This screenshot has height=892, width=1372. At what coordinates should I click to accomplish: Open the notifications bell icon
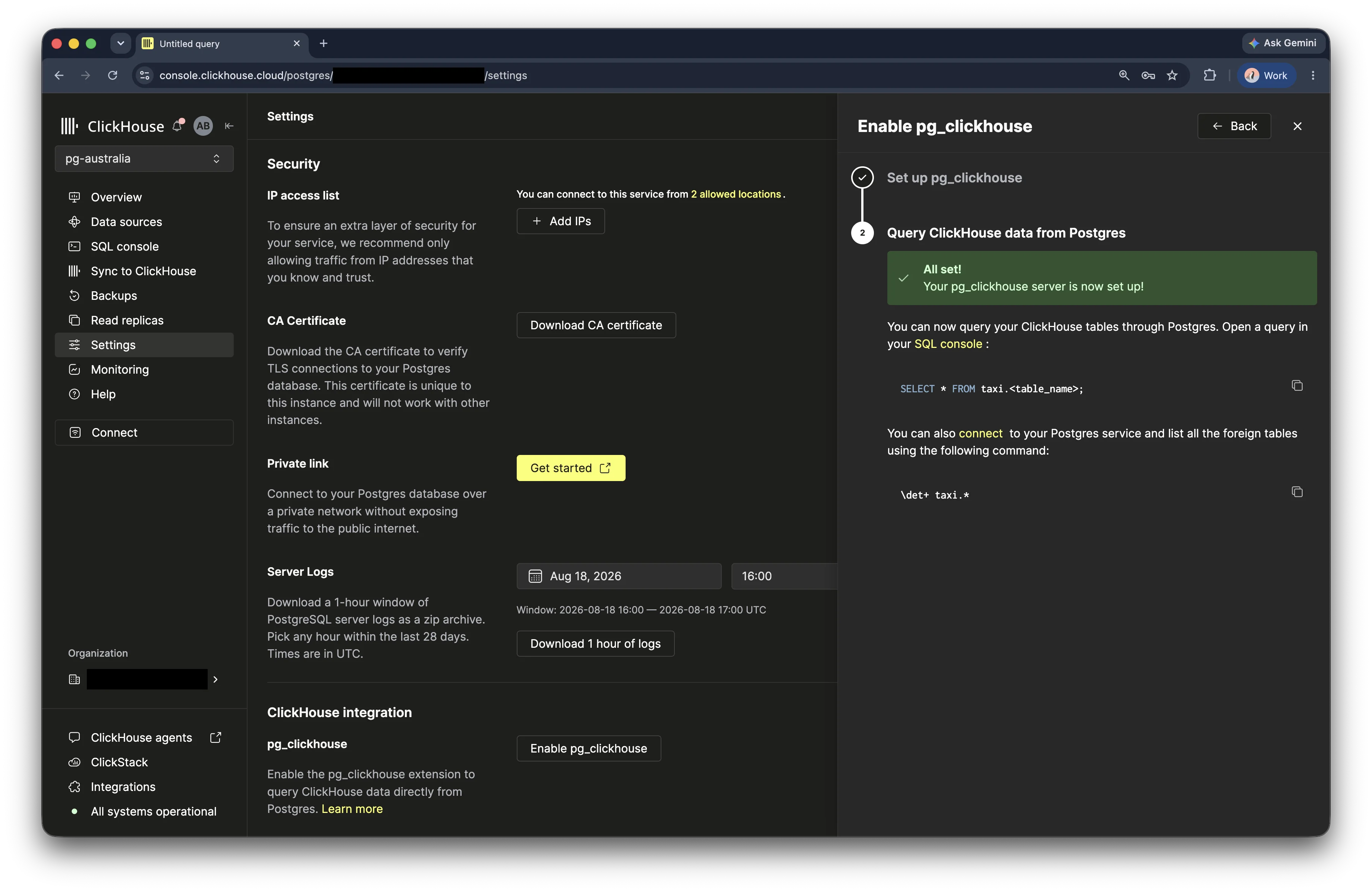point(178,126)
